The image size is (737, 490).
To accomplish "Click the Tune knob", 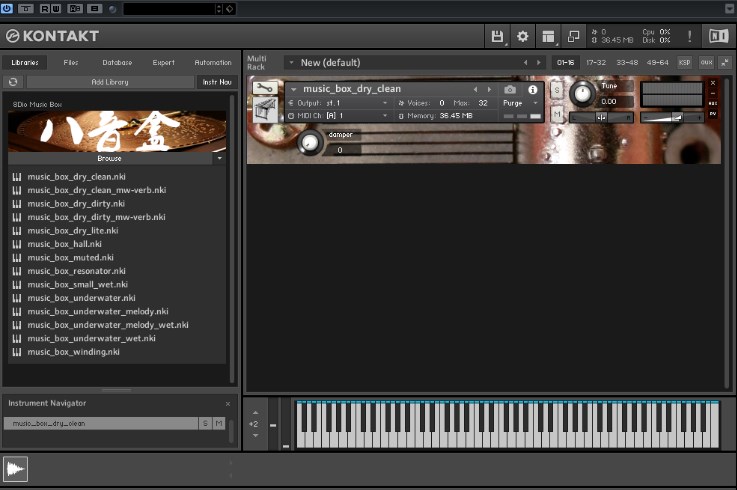I will 582,93.
